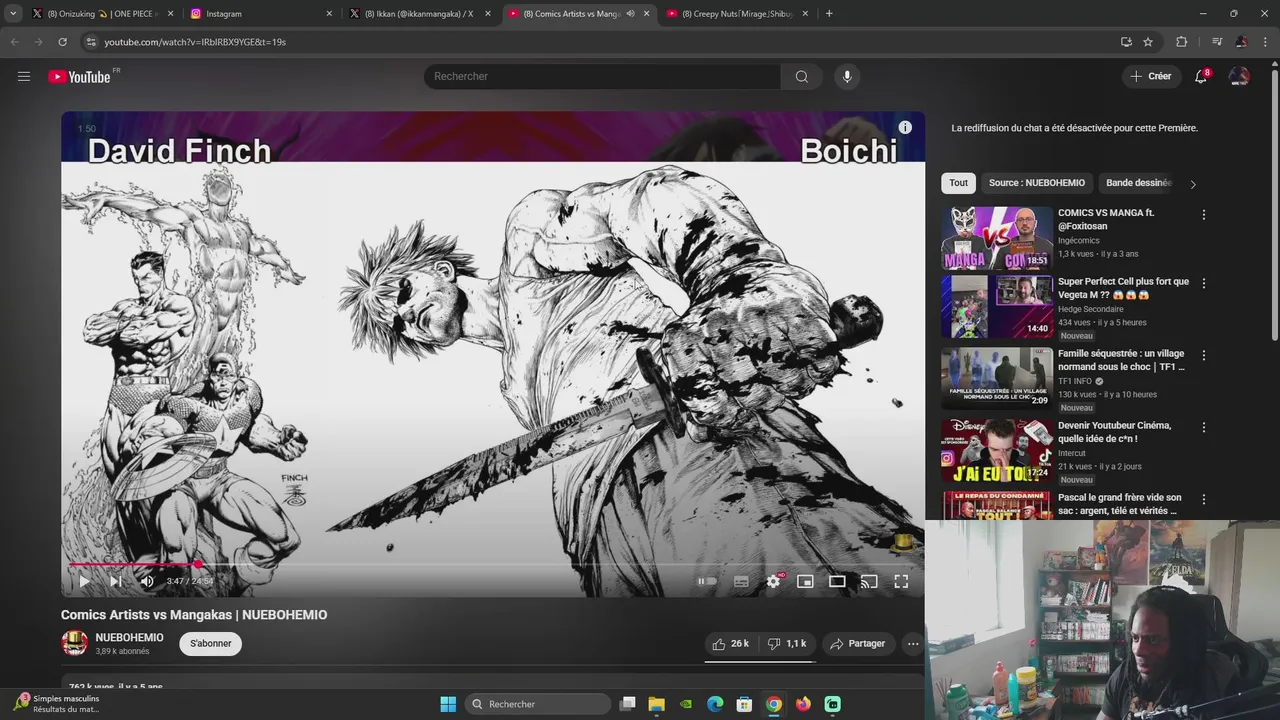This screenshot has width=1280, height=720.
Task: Open the Chrome extensions puzzle icon
Action: pos(1182,42)
